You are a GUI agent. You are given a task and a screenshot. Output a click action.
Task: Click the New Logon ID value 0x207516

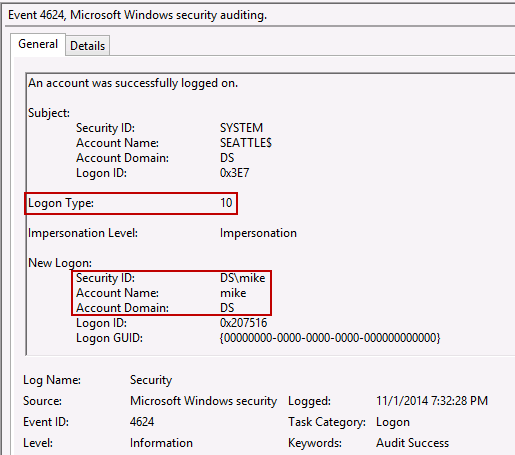tap(244, 323)
